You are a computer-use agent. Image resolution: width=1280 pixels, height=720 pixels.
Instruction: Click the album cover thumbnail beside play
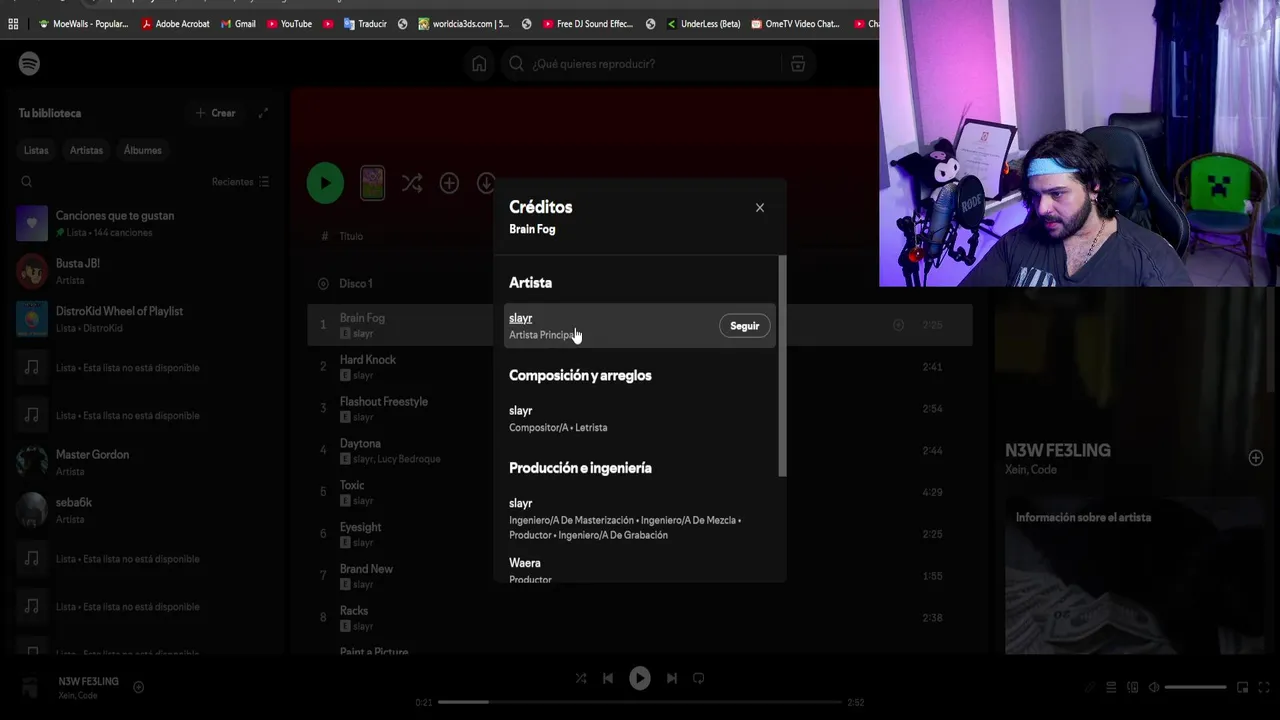tap(372, 183)
